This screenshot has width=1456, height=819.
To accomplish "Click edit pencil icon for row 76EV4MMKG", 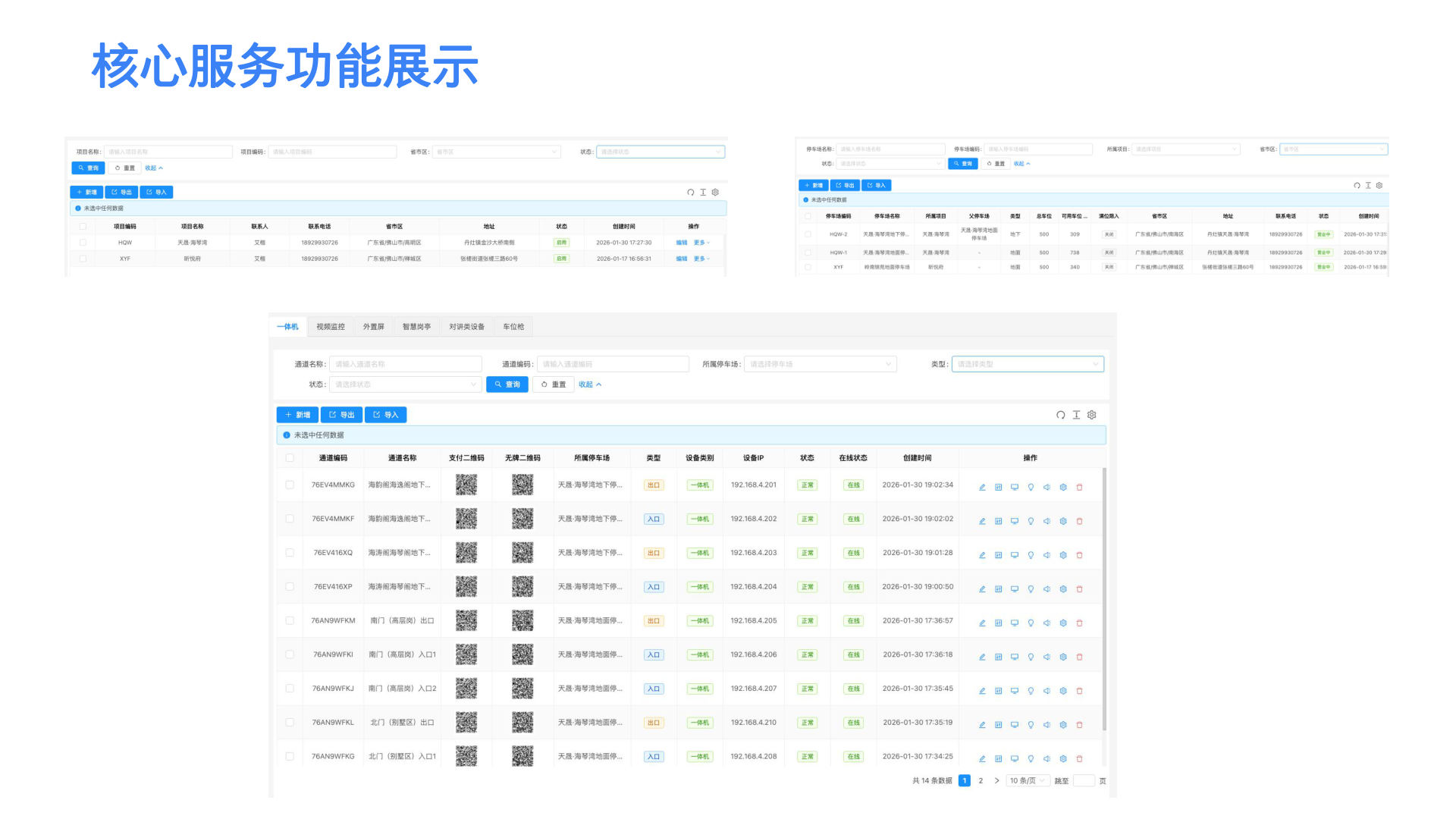I will coord(982,488).
